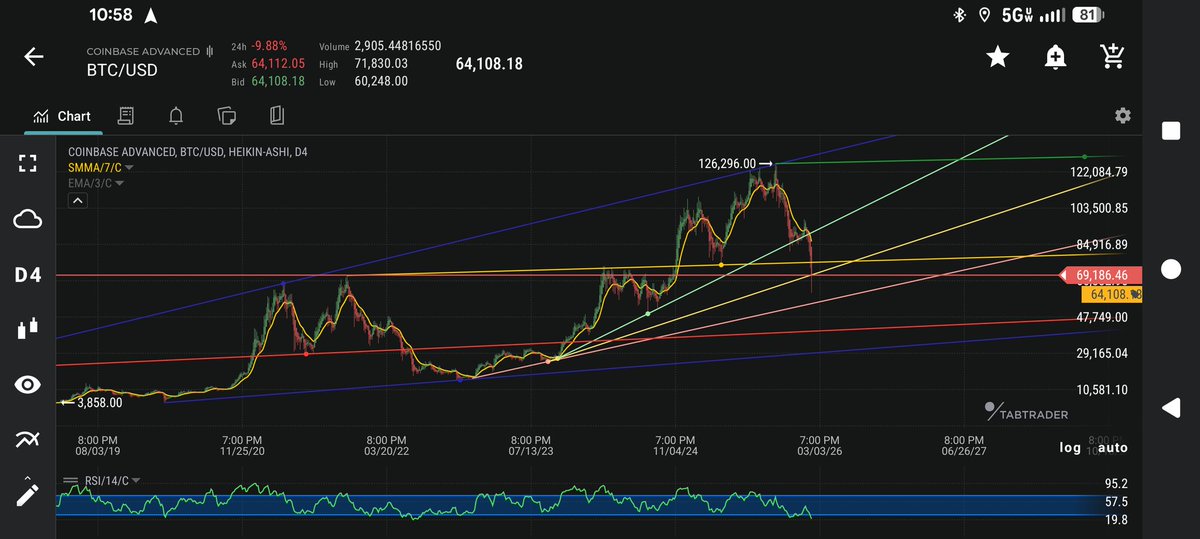Open the alerts bell tab

pos(176,116)
